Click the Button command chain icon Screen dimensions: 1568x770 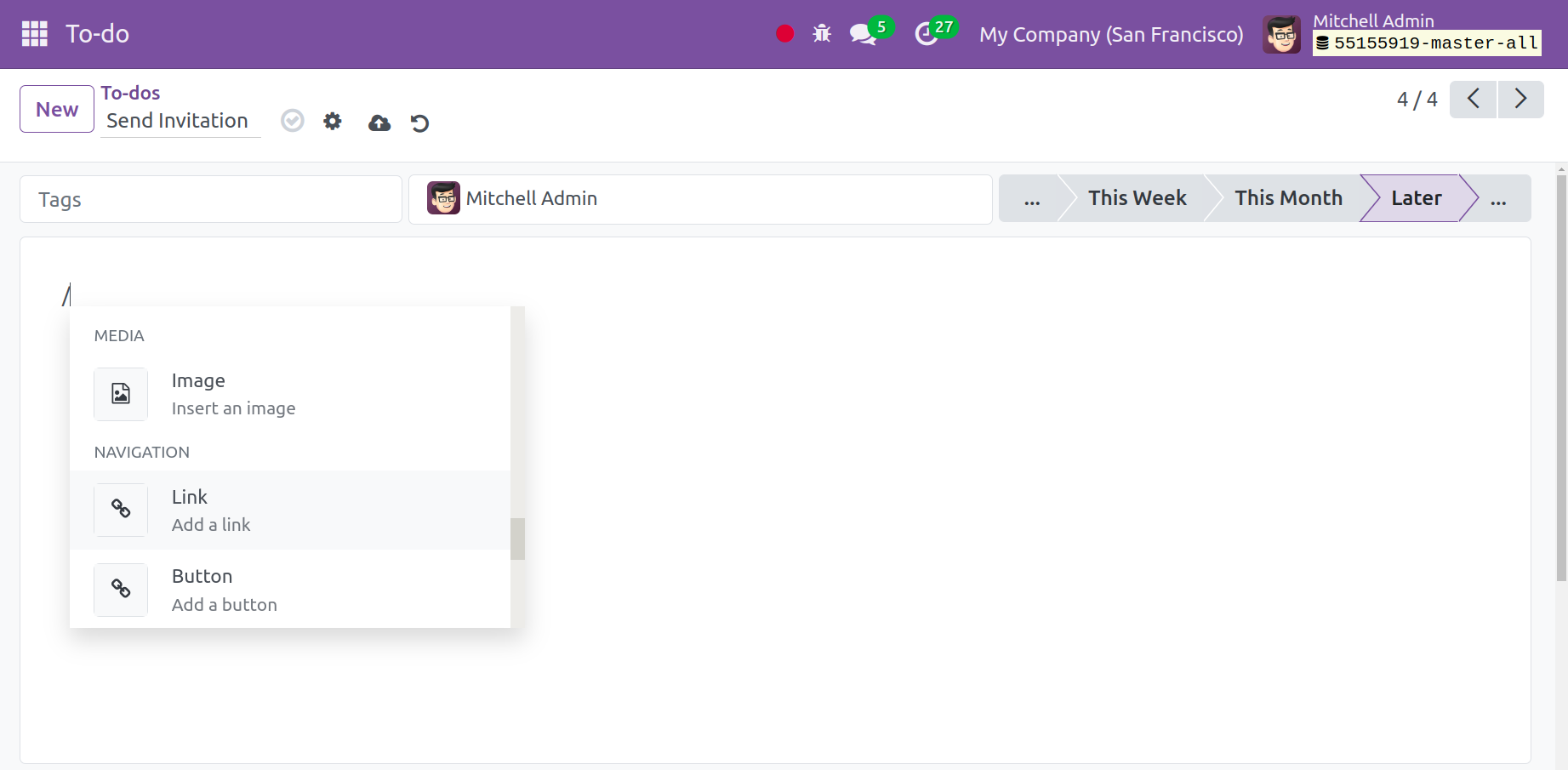coord(121,590)
